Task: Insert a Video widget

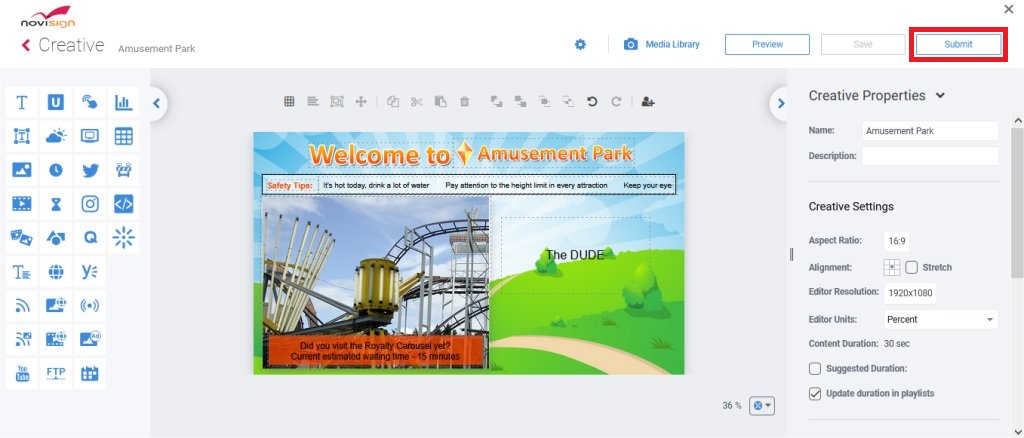Action: [x=22, y=204]
